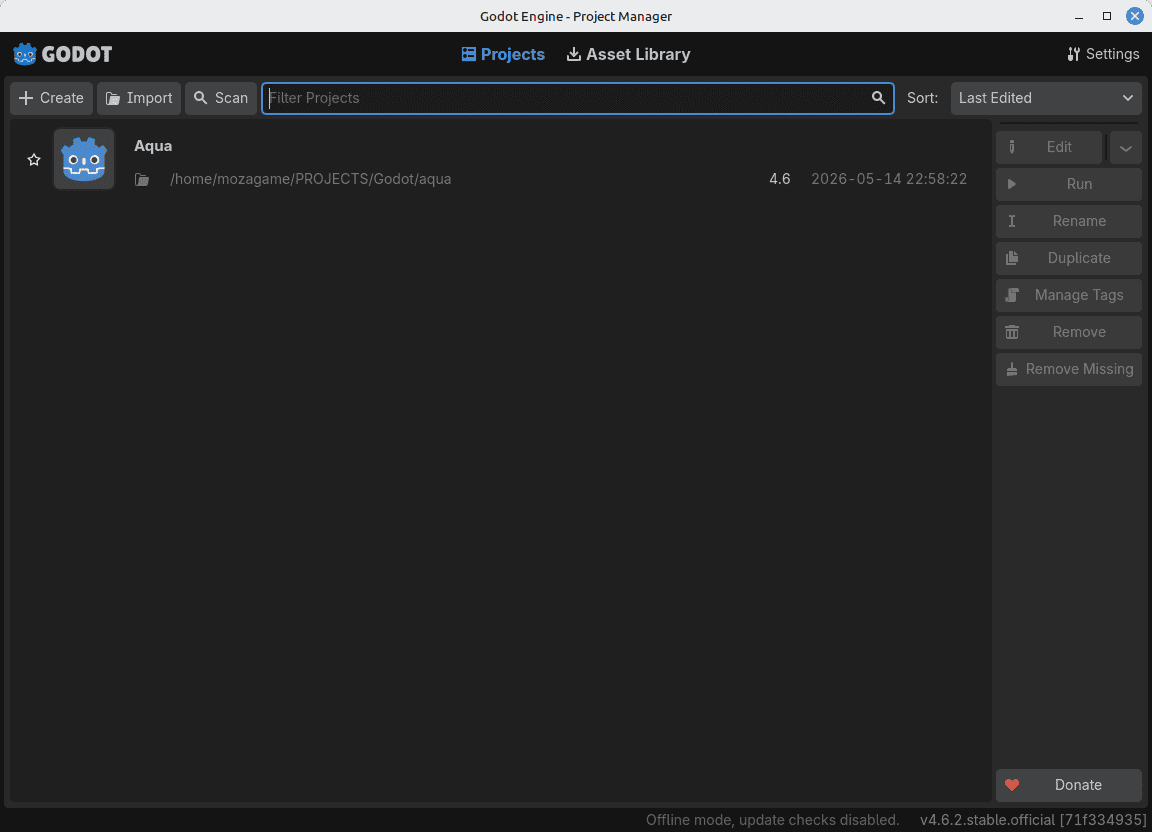This screenshot has width=1152, height=832.
Task: Click the magnifier icon in filter field
Action: (878, 98)
